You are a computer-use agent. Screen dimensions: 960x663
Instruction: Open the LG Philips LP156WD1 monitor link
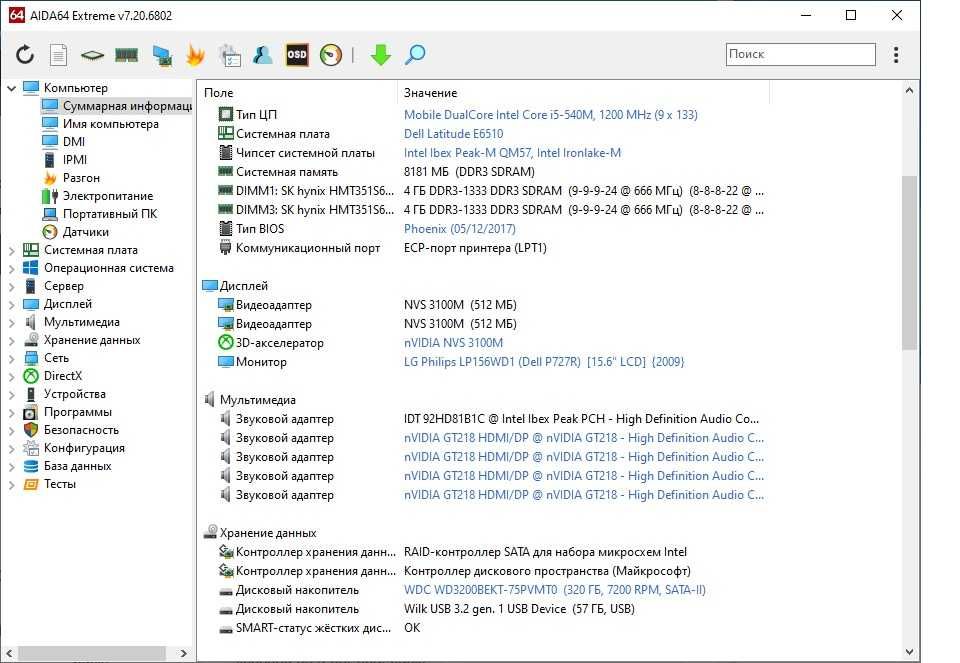[544, 362]
